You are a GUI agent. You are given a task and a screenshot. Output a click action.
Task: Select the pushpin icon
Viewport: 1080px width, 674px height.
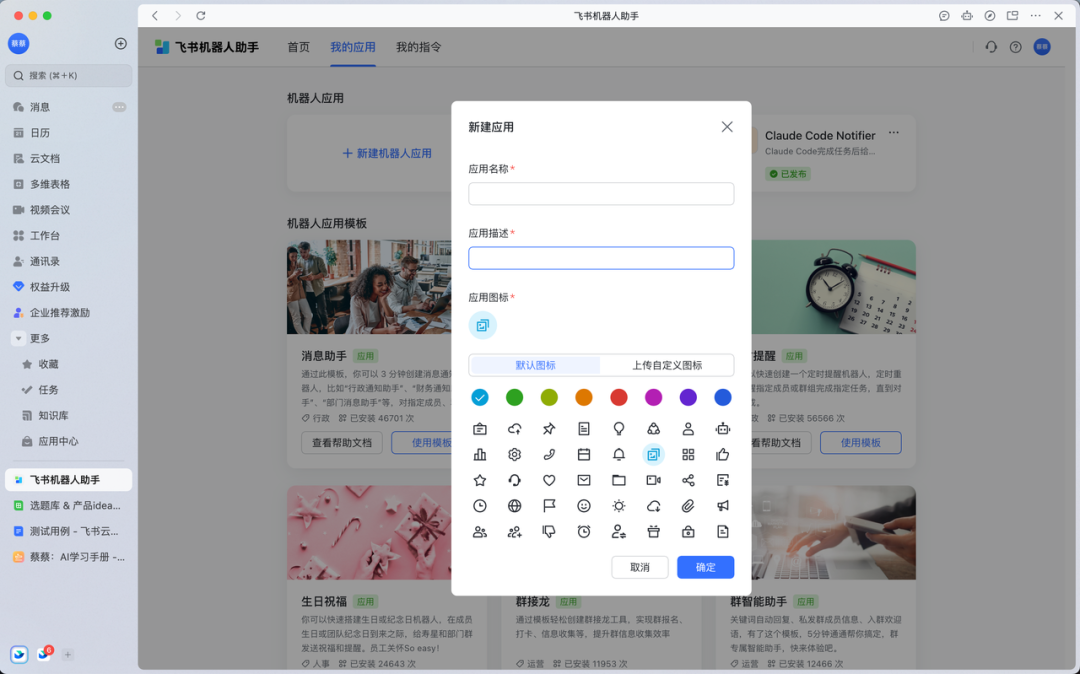click(549, 429)
